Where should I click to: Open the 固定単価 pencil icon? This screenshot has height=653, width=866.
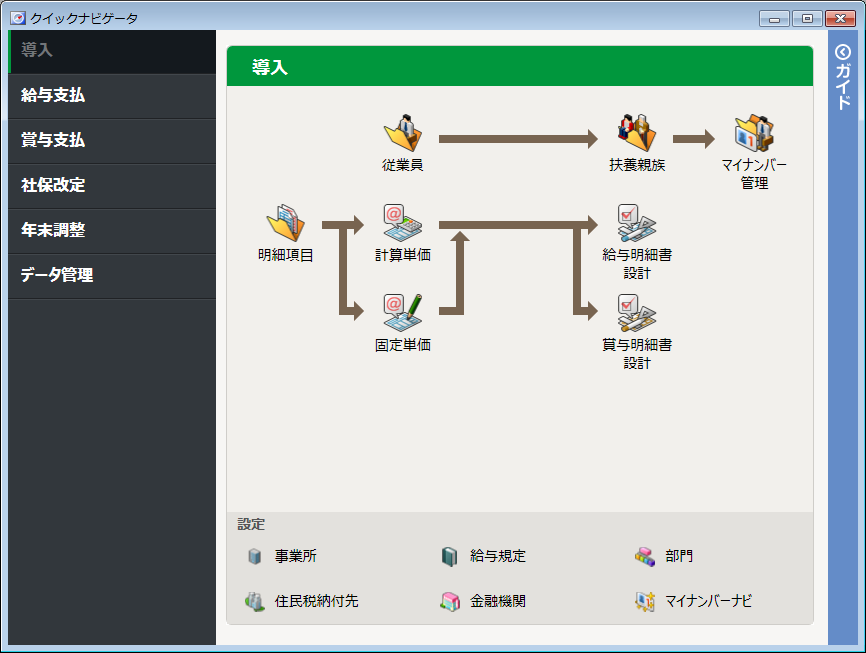tap(403, 313)
